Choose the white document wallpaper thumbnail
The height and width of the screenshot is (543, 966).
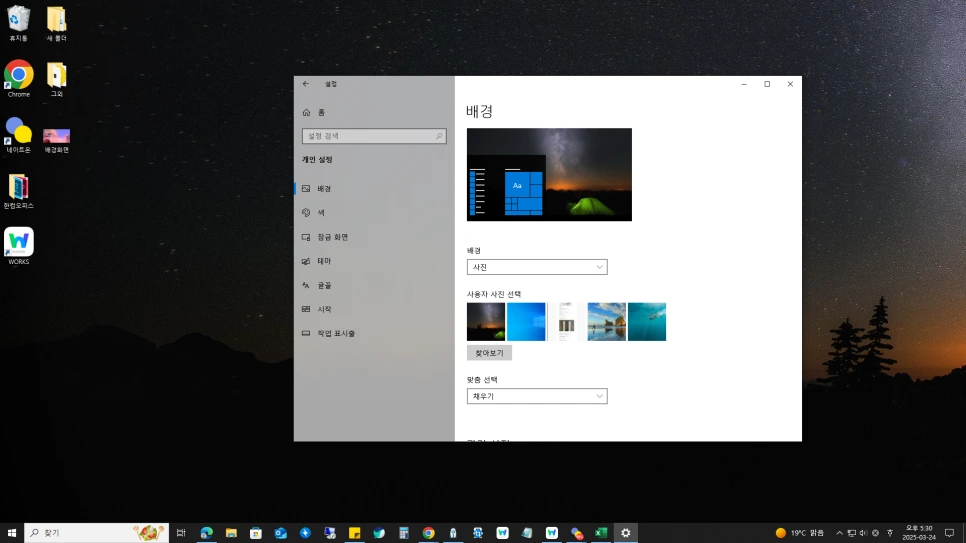click(x=566, y=322)
